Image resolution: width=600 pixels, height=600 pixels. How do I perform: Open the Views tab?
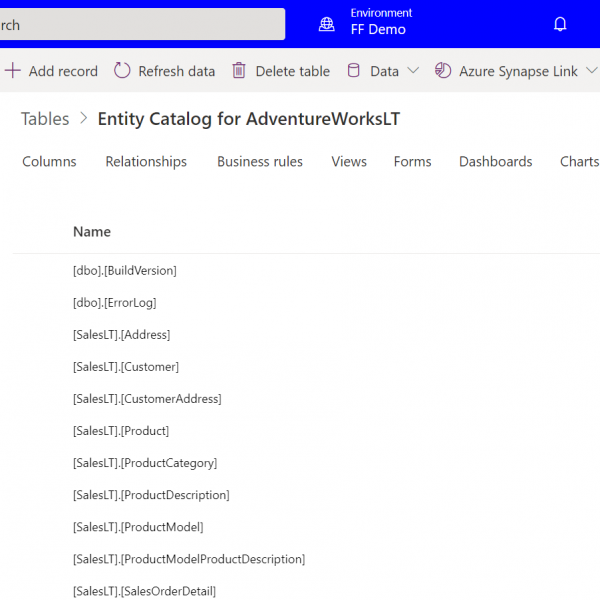(349, 161)
